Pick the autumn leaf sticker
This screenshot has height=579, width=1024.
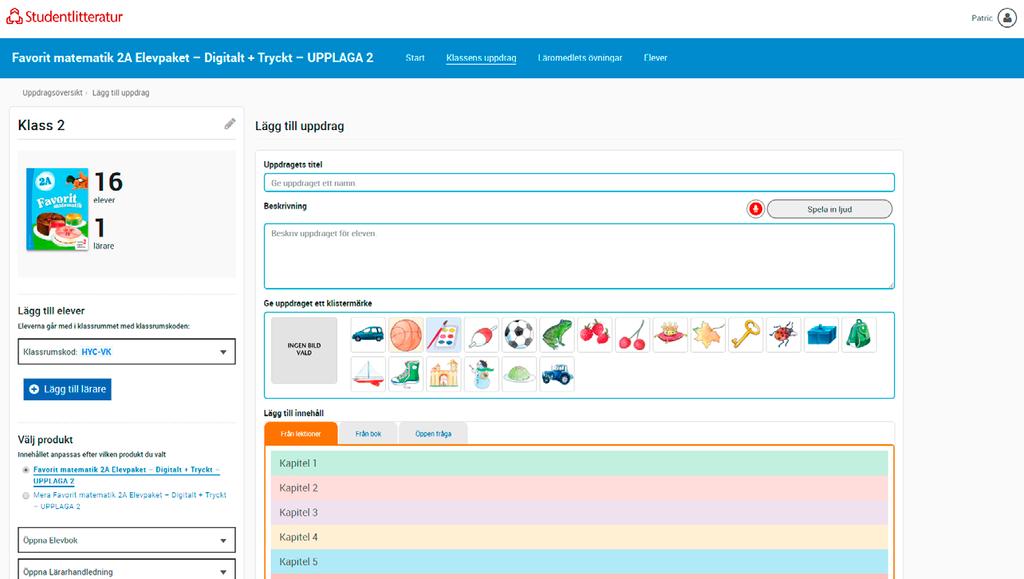708,335
